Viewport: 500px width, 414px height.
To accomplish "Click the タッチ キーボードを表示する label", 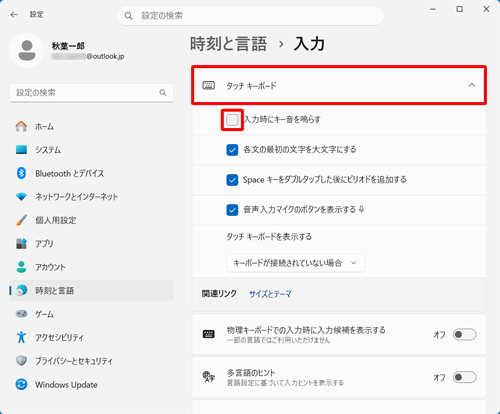I will click(x=269, y=237).
